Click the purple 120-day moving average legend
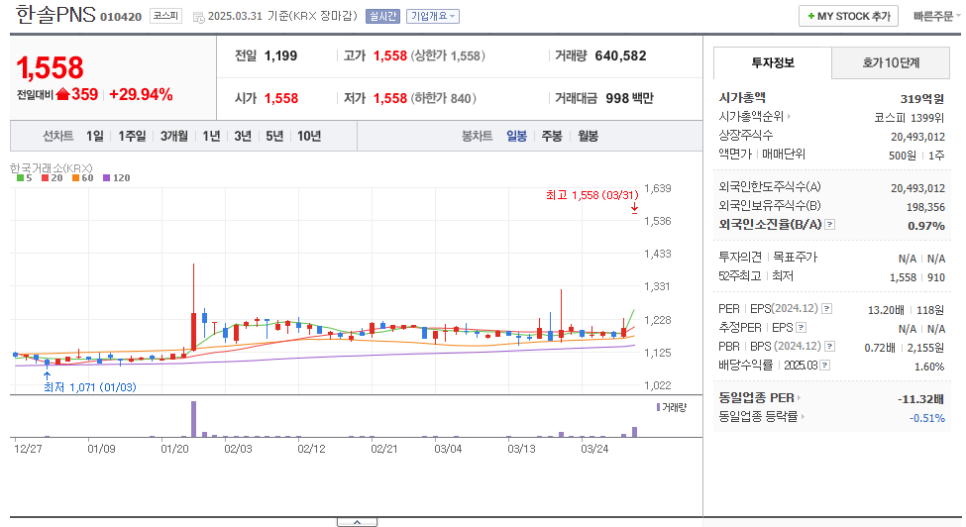This screenshot has width=966, height=527. click(116, 178)
